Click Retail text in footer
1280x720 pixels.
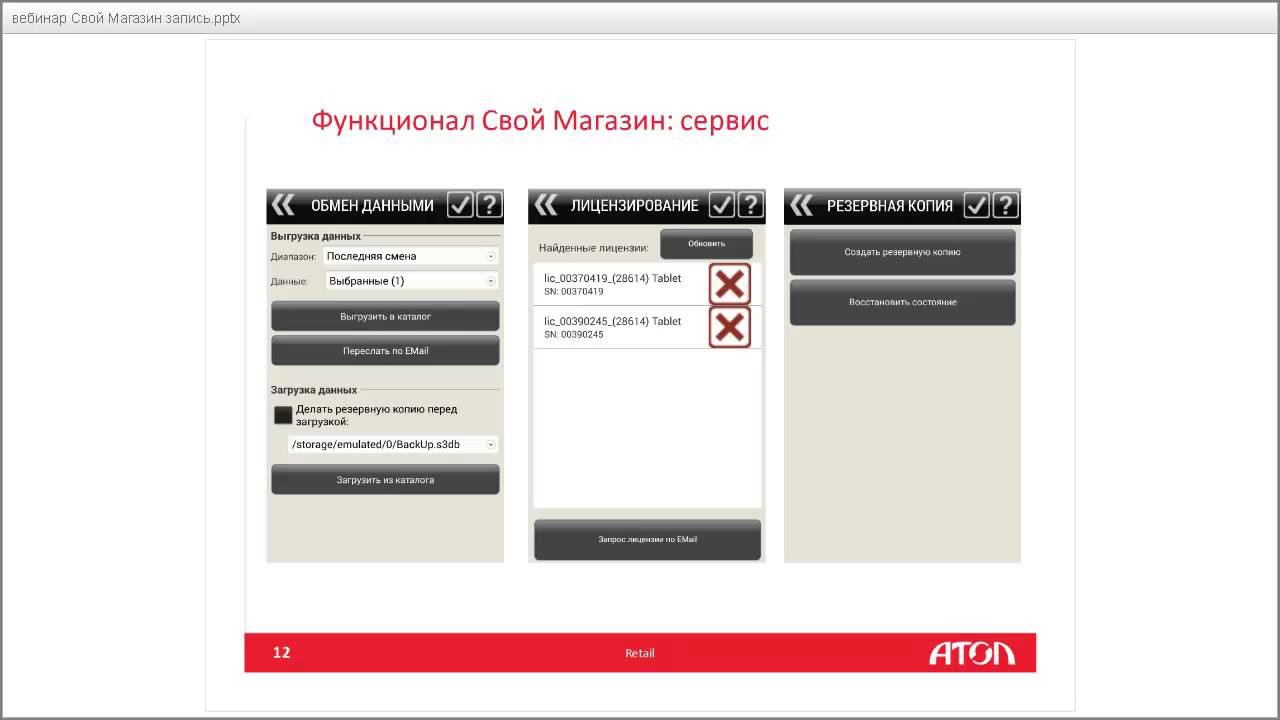(x=640, y=653)
